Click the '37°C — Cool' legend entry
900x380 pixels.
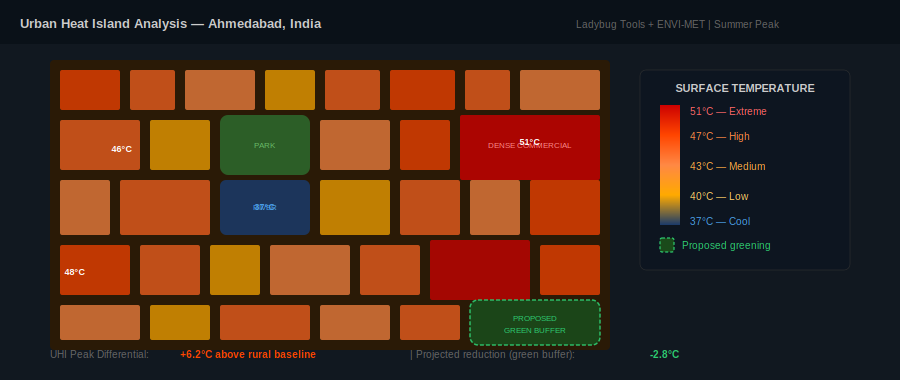[x=720, y=222]
